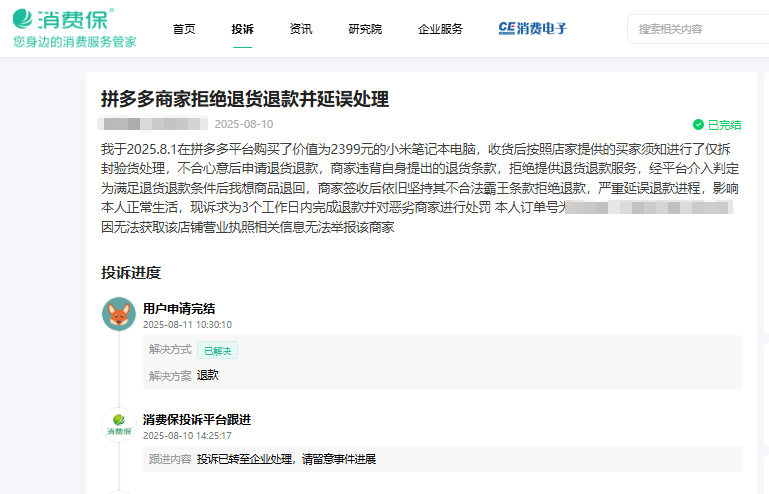Click the text 投诉已转至企业处理，请留意事件进展
Image resolution: width=769 pixels, height=494 pixels.
(286, 459)
